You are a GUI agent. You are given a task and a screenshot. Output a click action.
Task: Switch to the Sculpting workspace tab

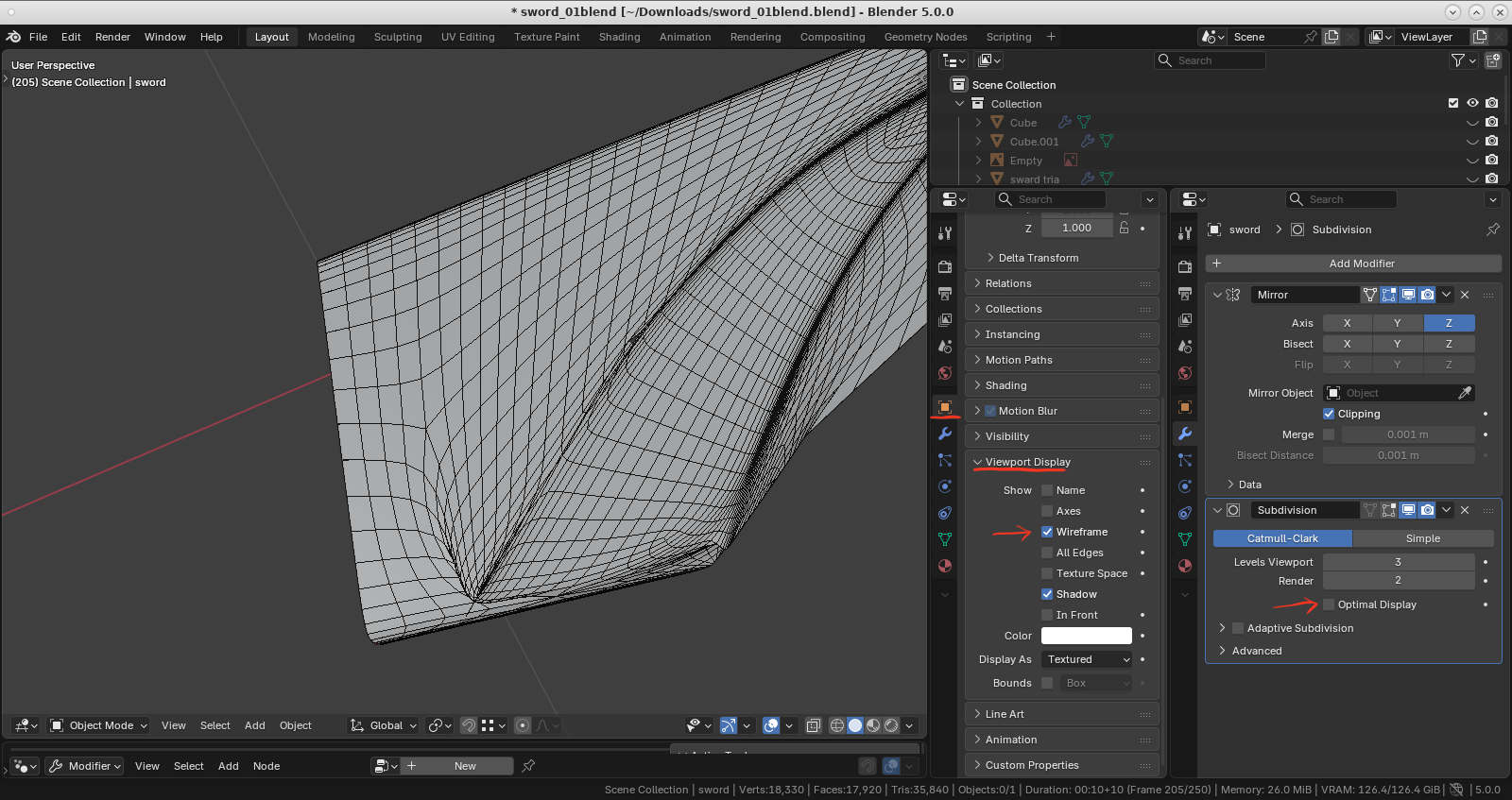[398, 37]
